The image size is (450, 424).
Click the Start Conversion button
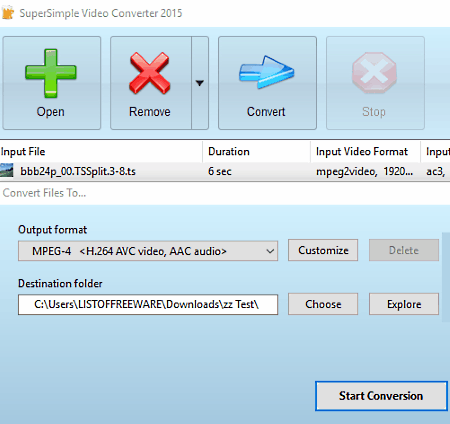click(x=381, y=396)
